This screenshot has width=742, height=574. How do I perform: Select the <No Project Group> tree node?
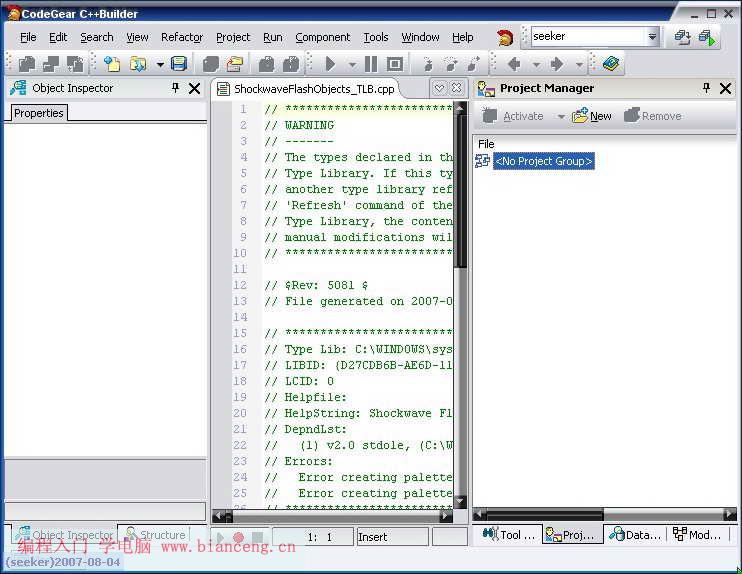coord(543,161)
